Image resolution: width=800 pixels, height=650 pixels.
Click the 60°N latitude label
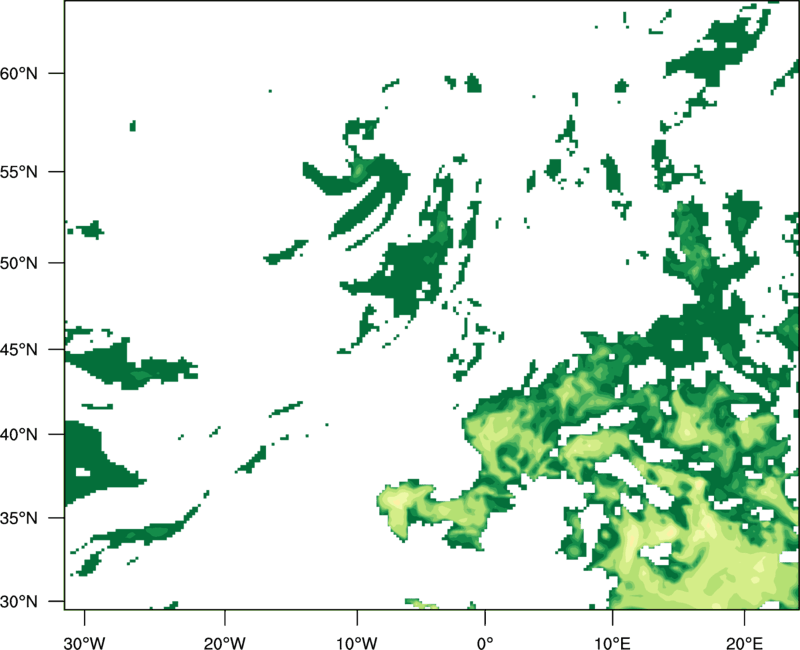19,73
